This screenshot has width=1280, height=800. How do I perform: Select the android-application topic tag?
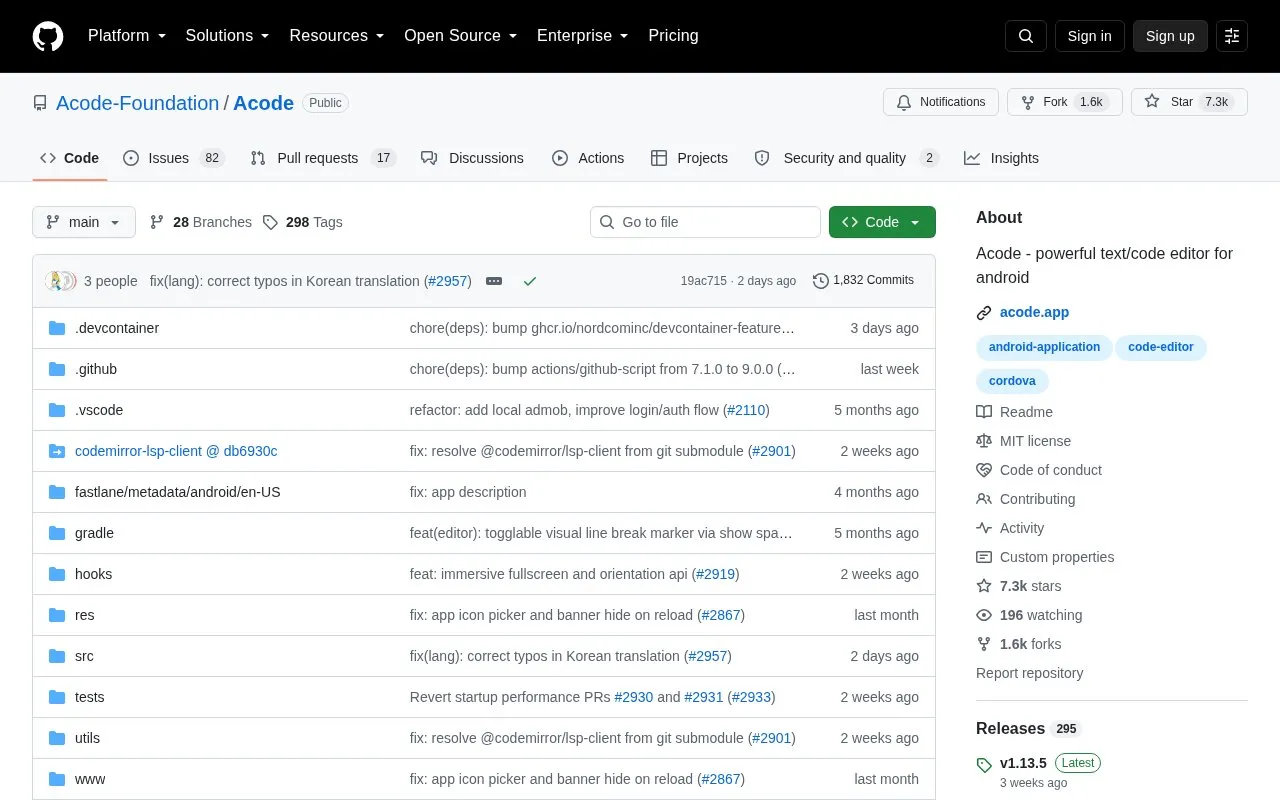[1044, 347]
